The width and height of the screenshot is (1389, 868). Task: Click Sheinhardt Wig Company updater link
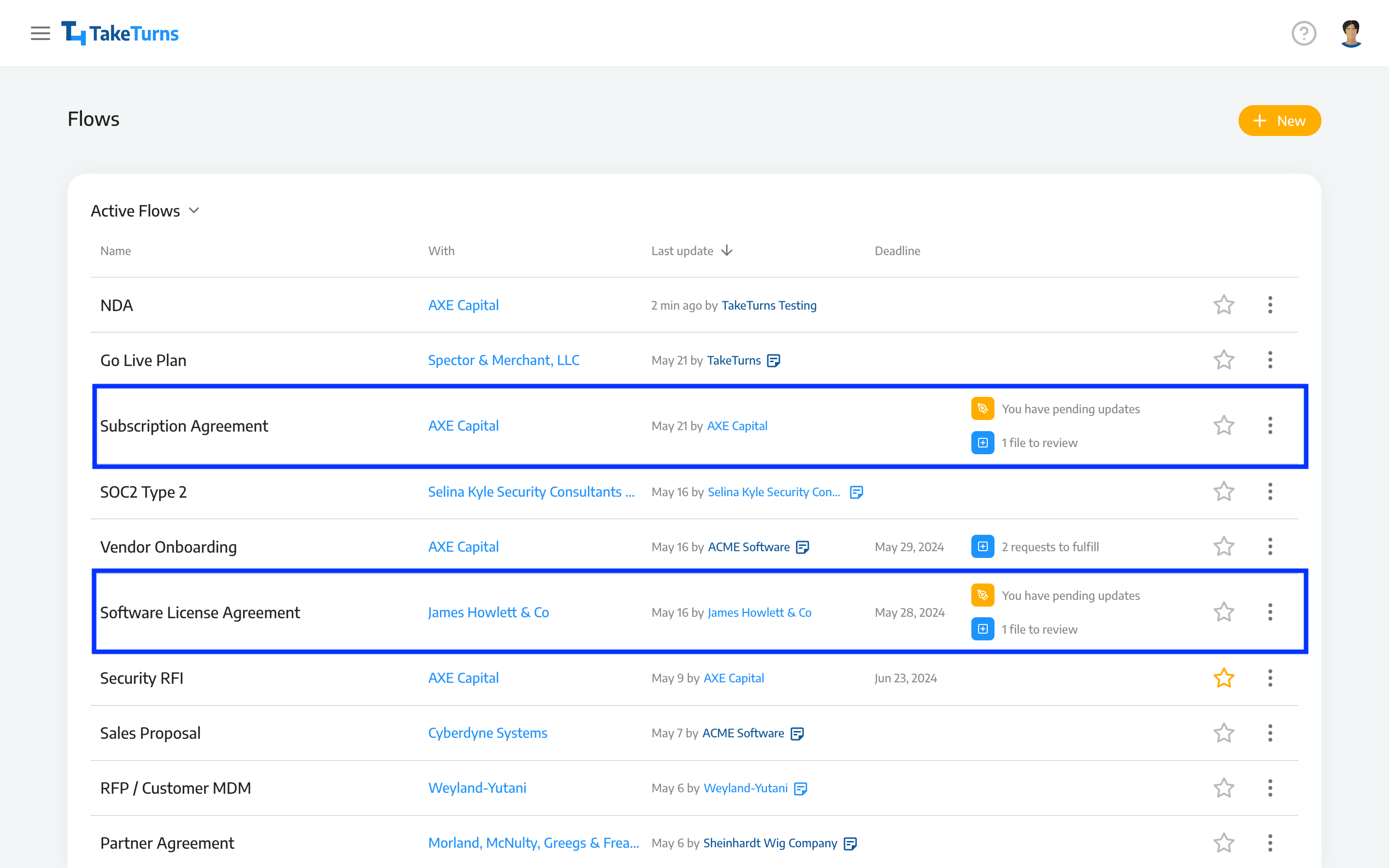point(770,843)
